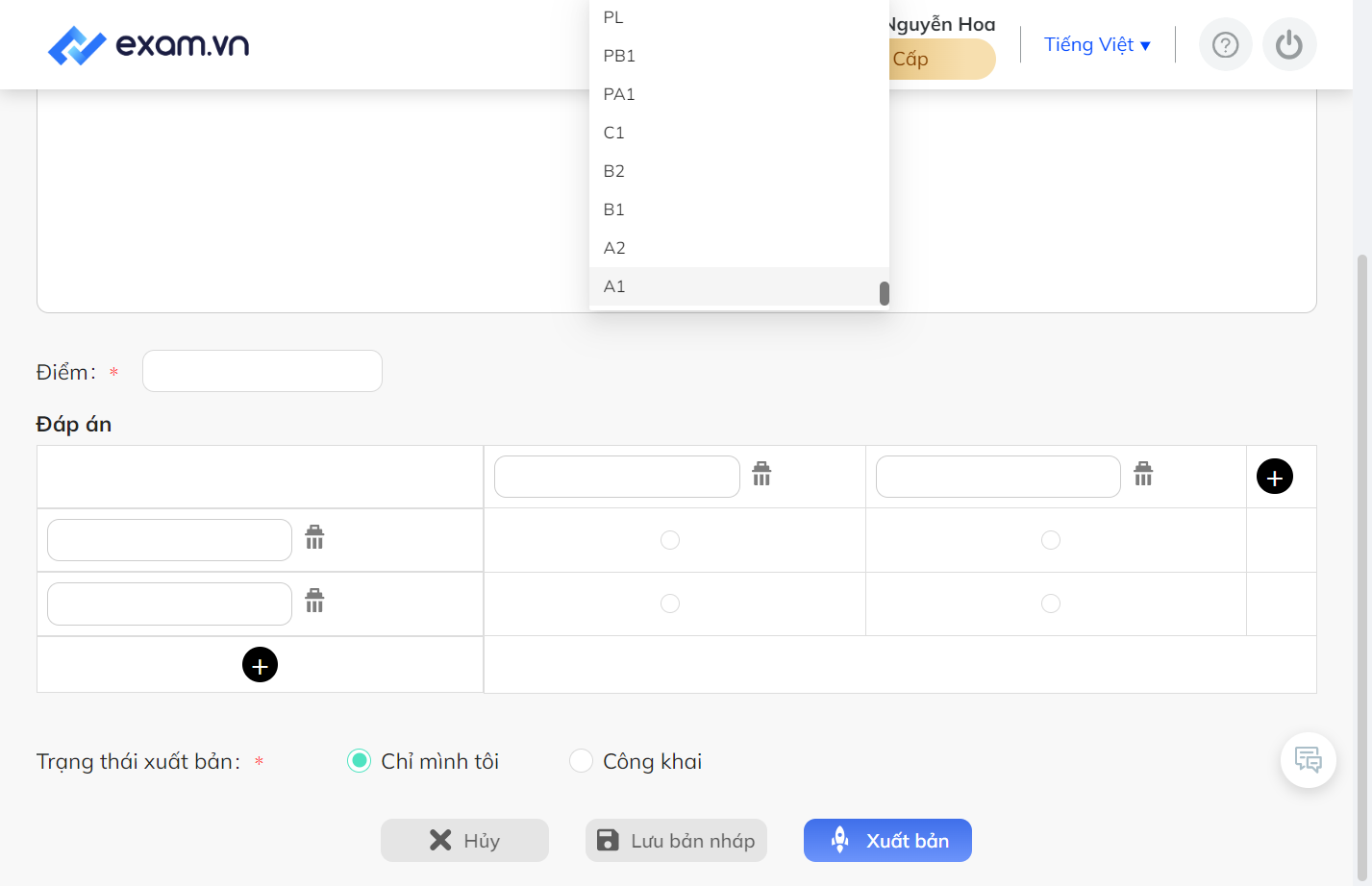
Task: Click the power logout icon
Action: (x=1289, y=45)
